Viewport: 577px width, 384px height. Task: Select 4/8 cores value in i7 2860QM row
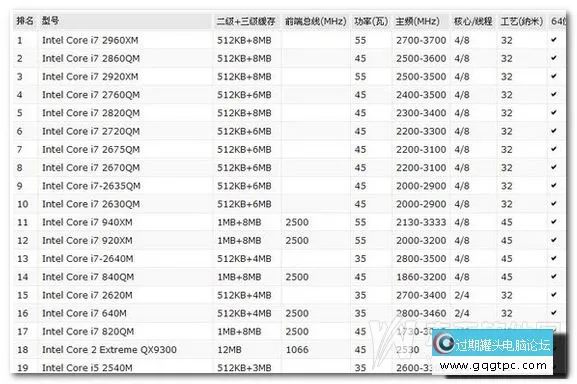point(462,58)
